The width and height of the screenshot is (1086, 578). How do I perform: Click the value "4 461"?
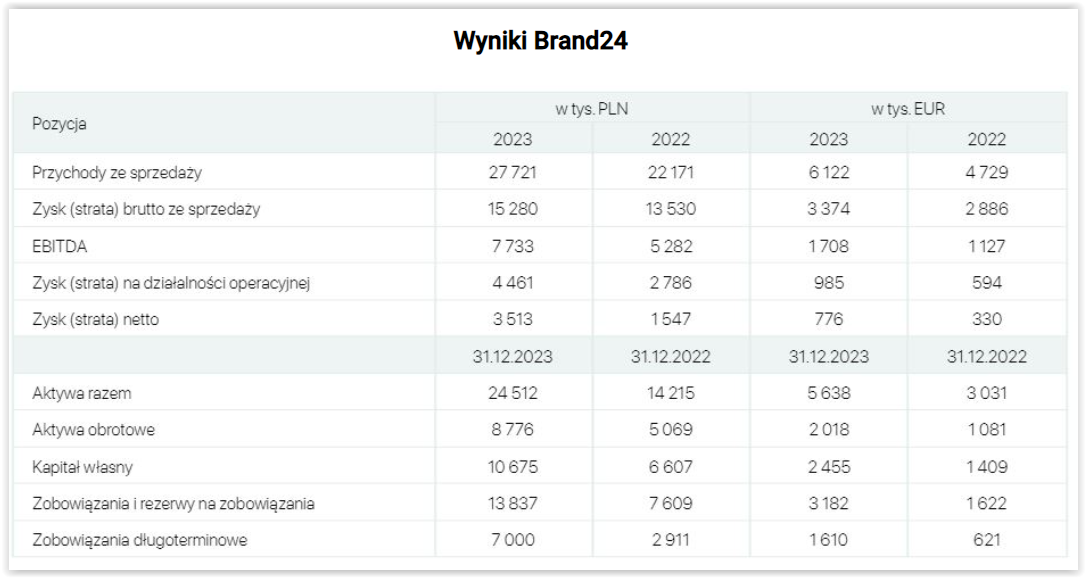pos(513,282)
